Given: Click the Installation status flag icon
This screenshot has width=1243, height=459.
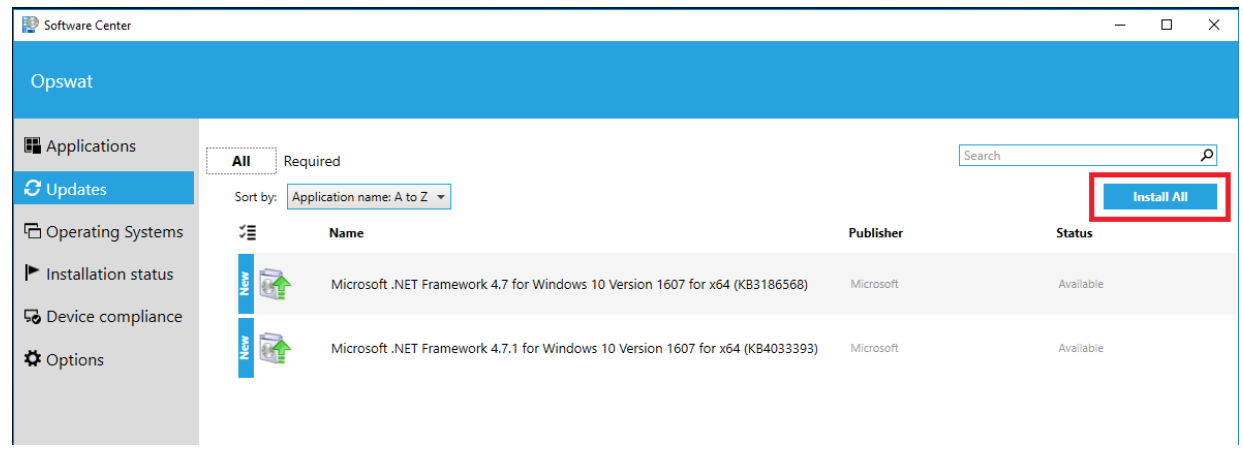Looking at the screenshot, I should coord(33,274).
